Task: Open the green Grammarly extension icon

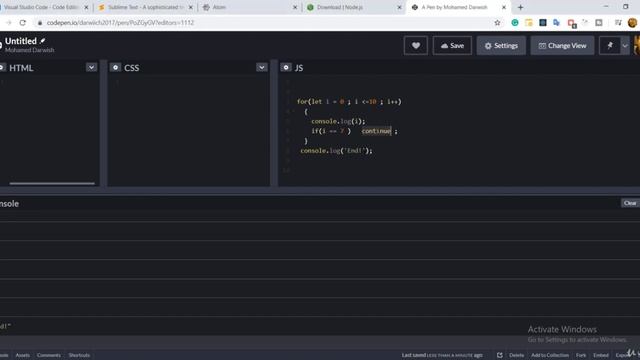Action: tap(515, 23)
